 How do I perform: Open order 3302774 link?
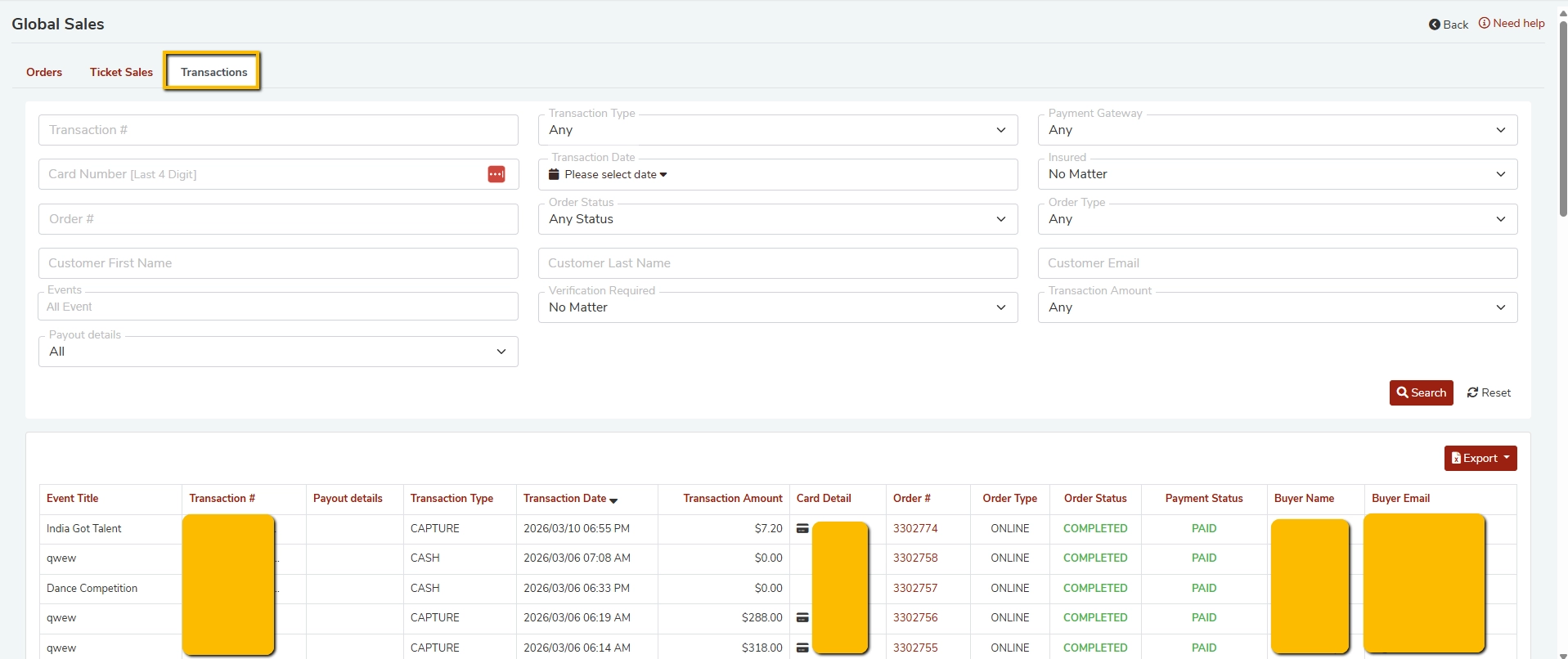915,528
